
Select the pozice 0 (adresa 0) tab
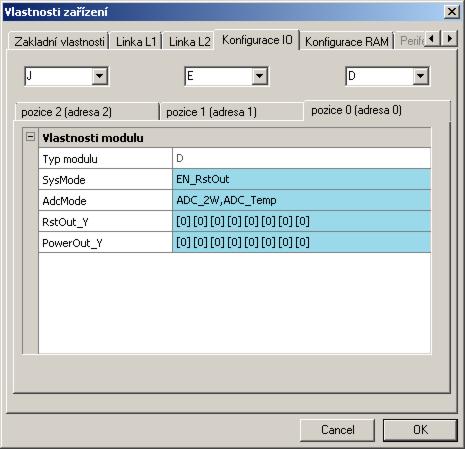tap(377, 110)
